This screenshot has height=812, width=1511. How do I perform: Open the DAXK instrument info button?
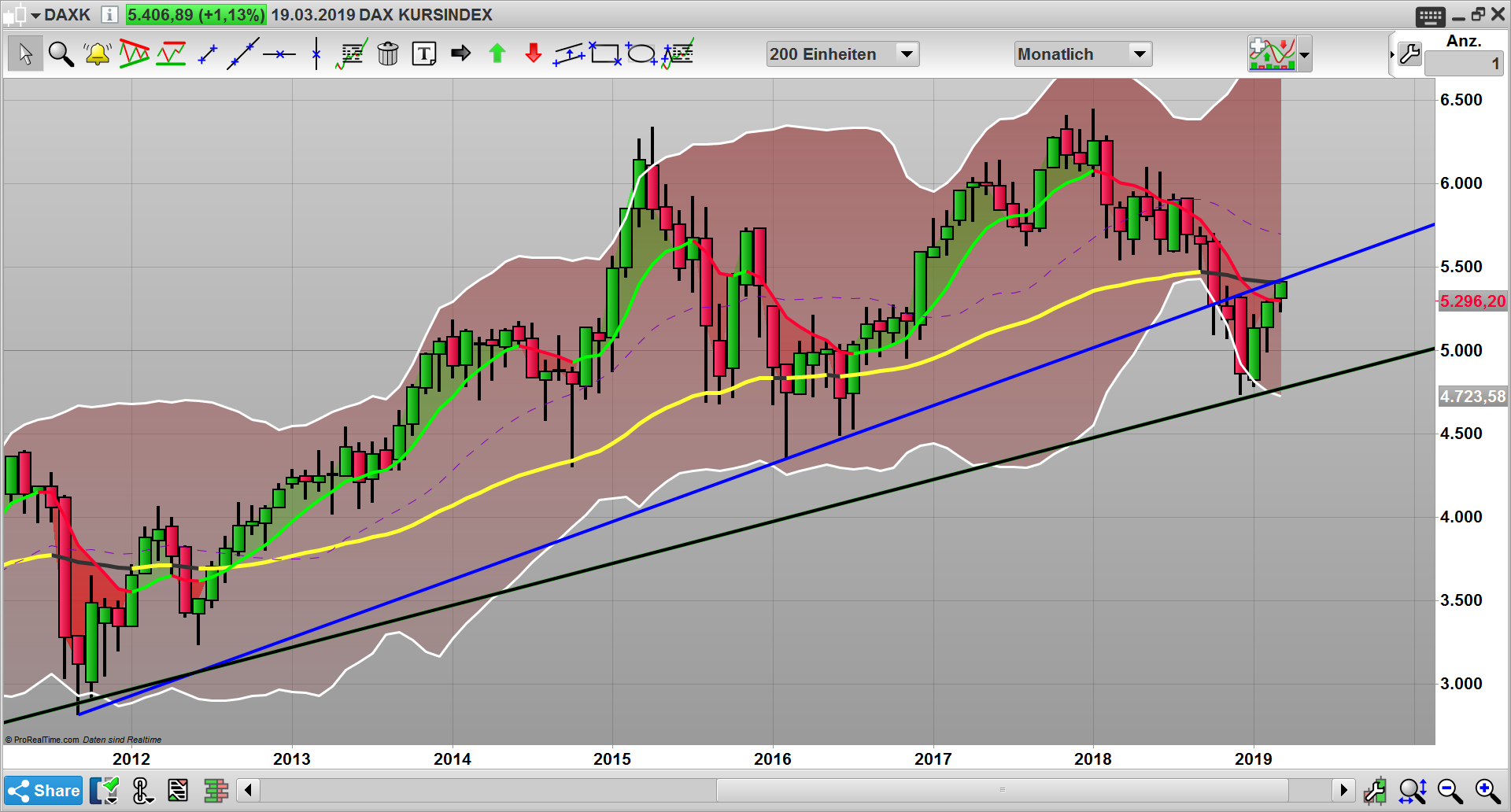[110, 14]
